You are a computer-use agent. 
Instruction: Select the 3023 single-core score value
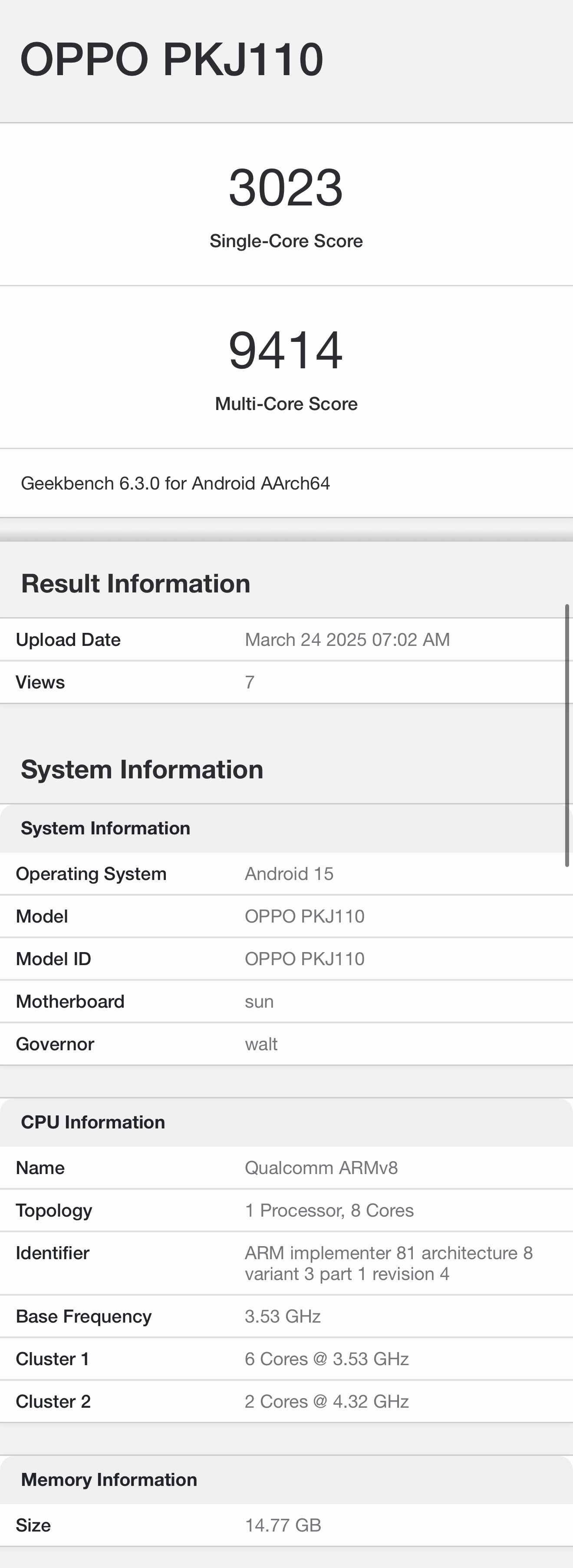point(286,188)
